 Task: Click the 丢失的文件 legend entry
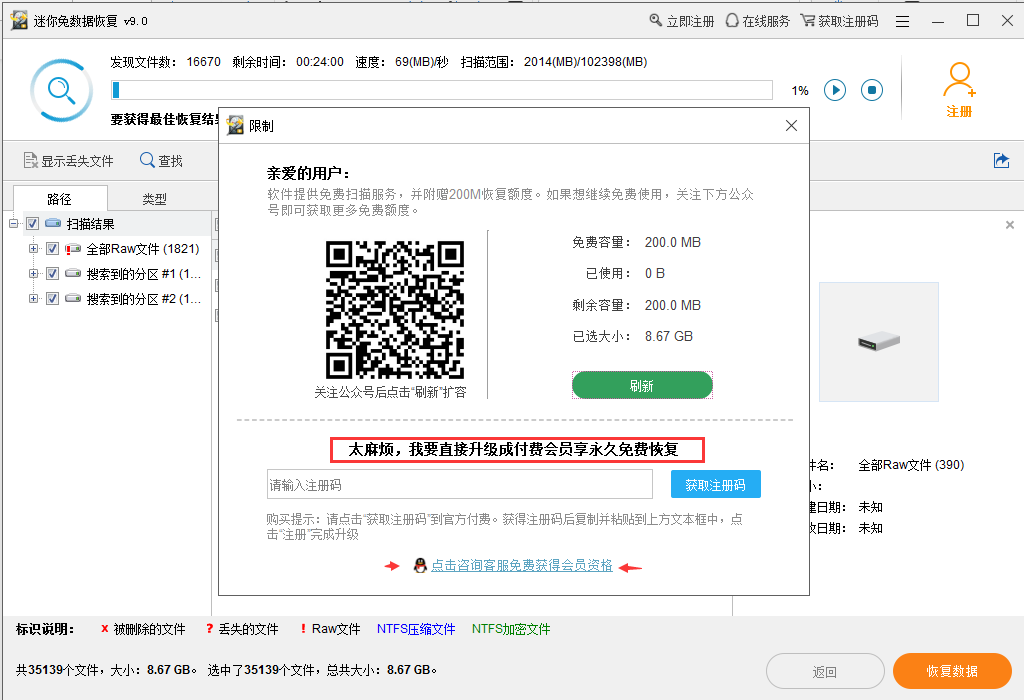pos(242,629)
